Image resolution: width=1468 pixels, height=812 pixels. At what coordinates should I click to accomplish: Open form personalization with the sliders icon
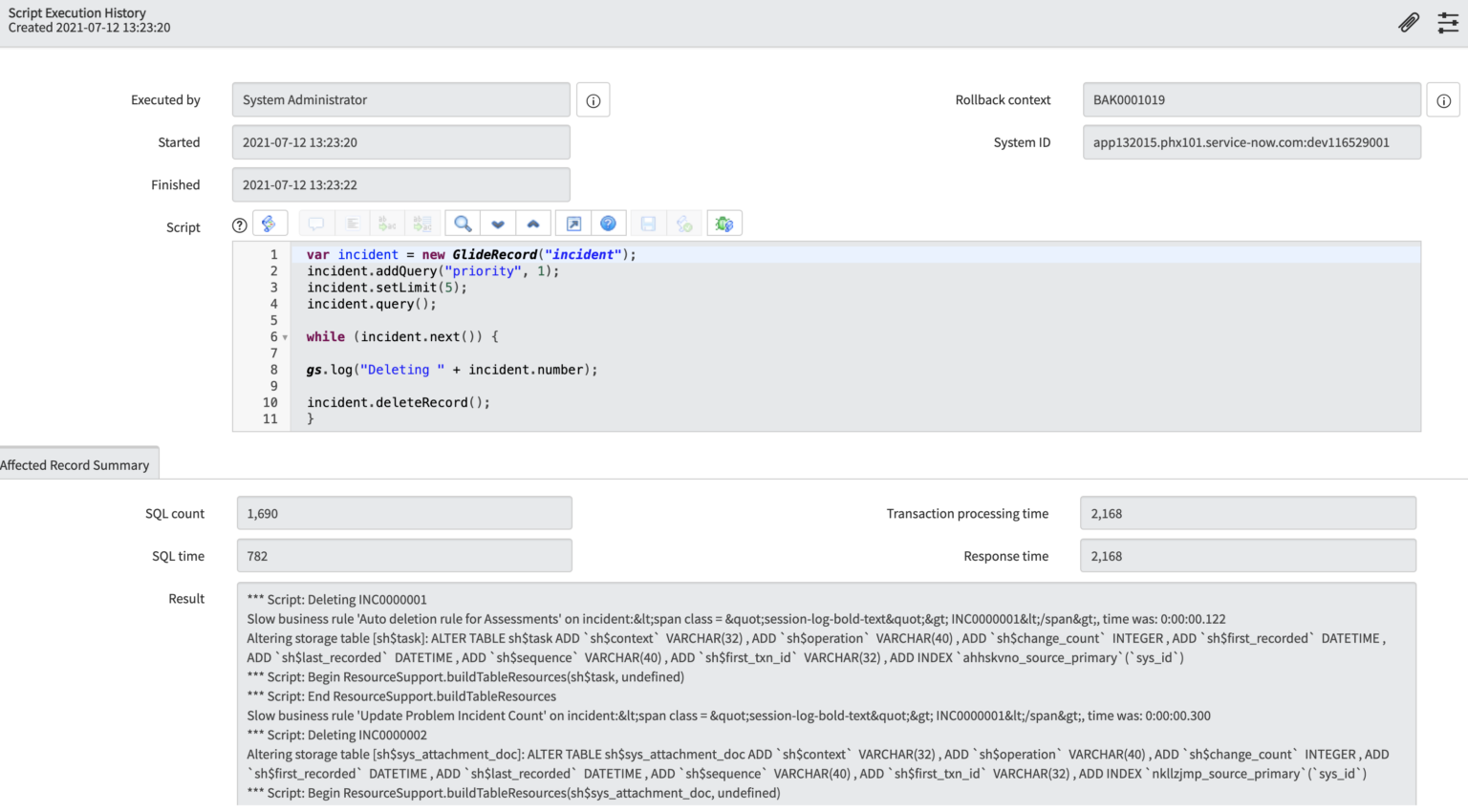pyautogui.click(x=1448, y=21)
